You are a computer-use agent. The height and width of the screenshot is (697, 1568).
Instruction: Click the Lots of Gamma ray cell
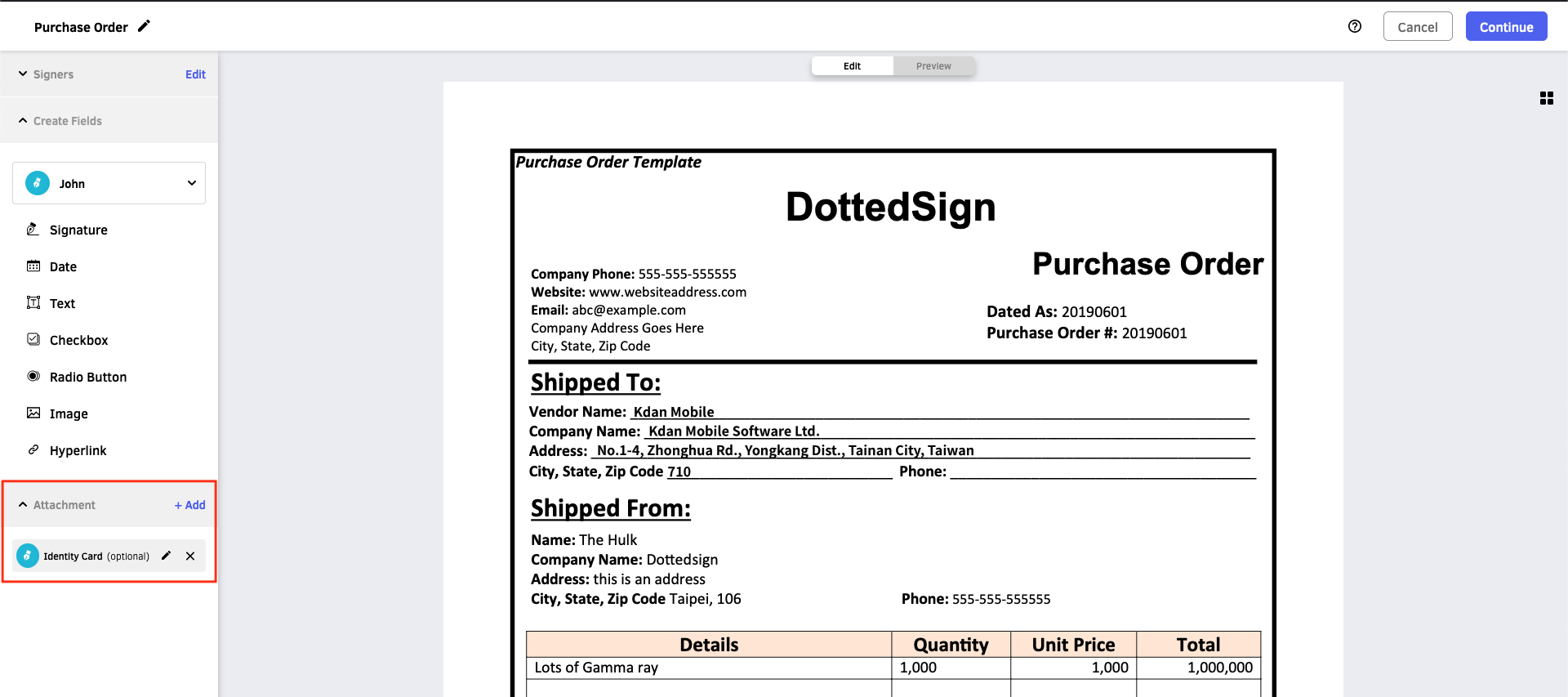(x=709, y=668)
